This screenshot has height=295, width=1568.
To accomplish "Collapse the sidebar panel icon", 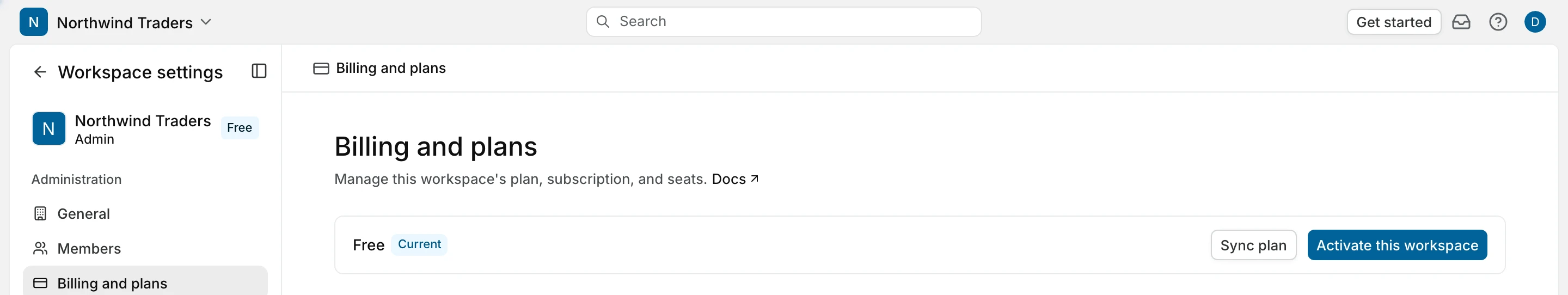I will point(259,71).
